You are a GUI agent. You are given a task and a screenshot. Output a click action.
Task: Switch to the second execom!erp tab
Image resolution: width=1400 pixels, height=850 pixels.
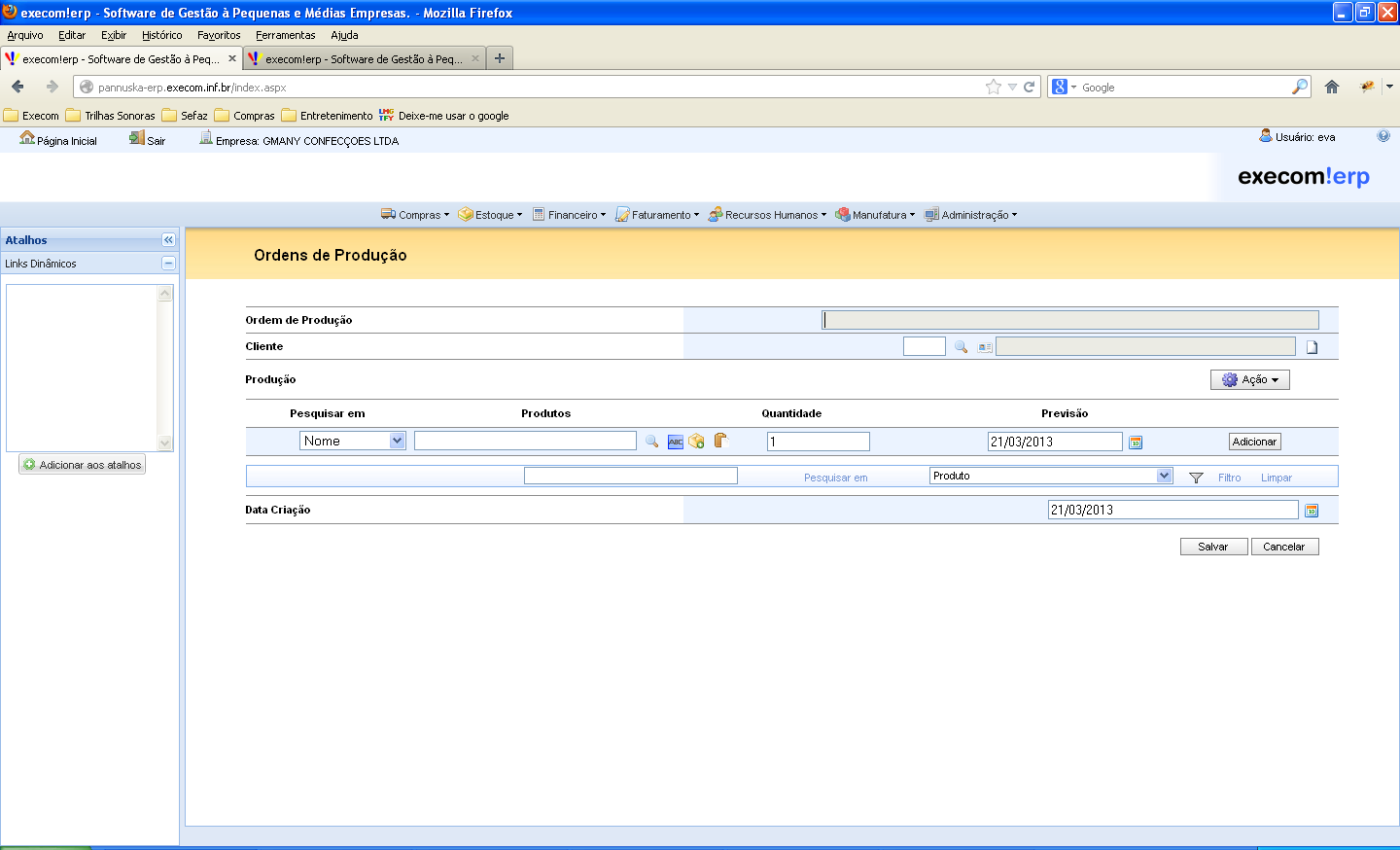click(365, 58)
